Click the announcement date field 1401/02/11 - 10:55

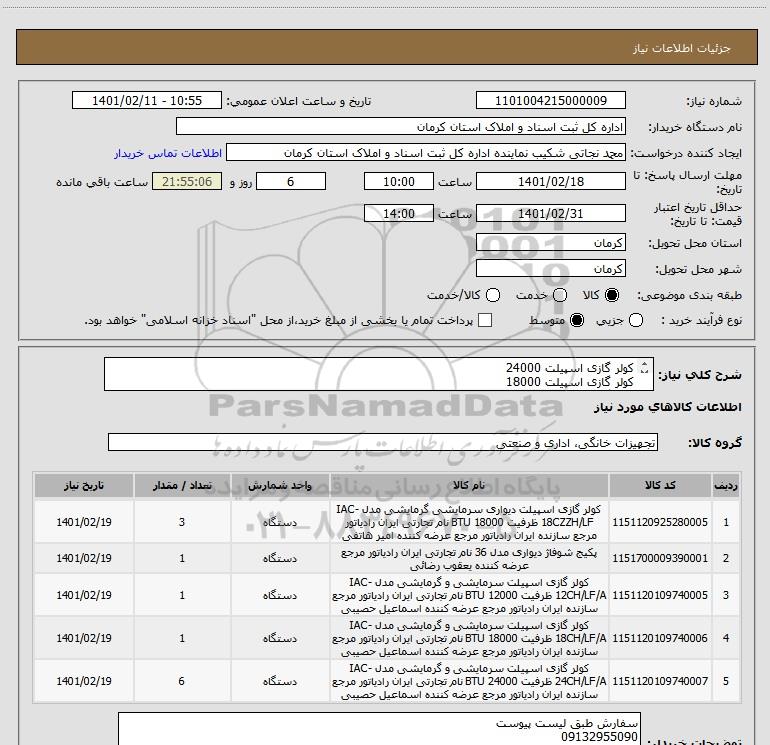tap(147, 100)
